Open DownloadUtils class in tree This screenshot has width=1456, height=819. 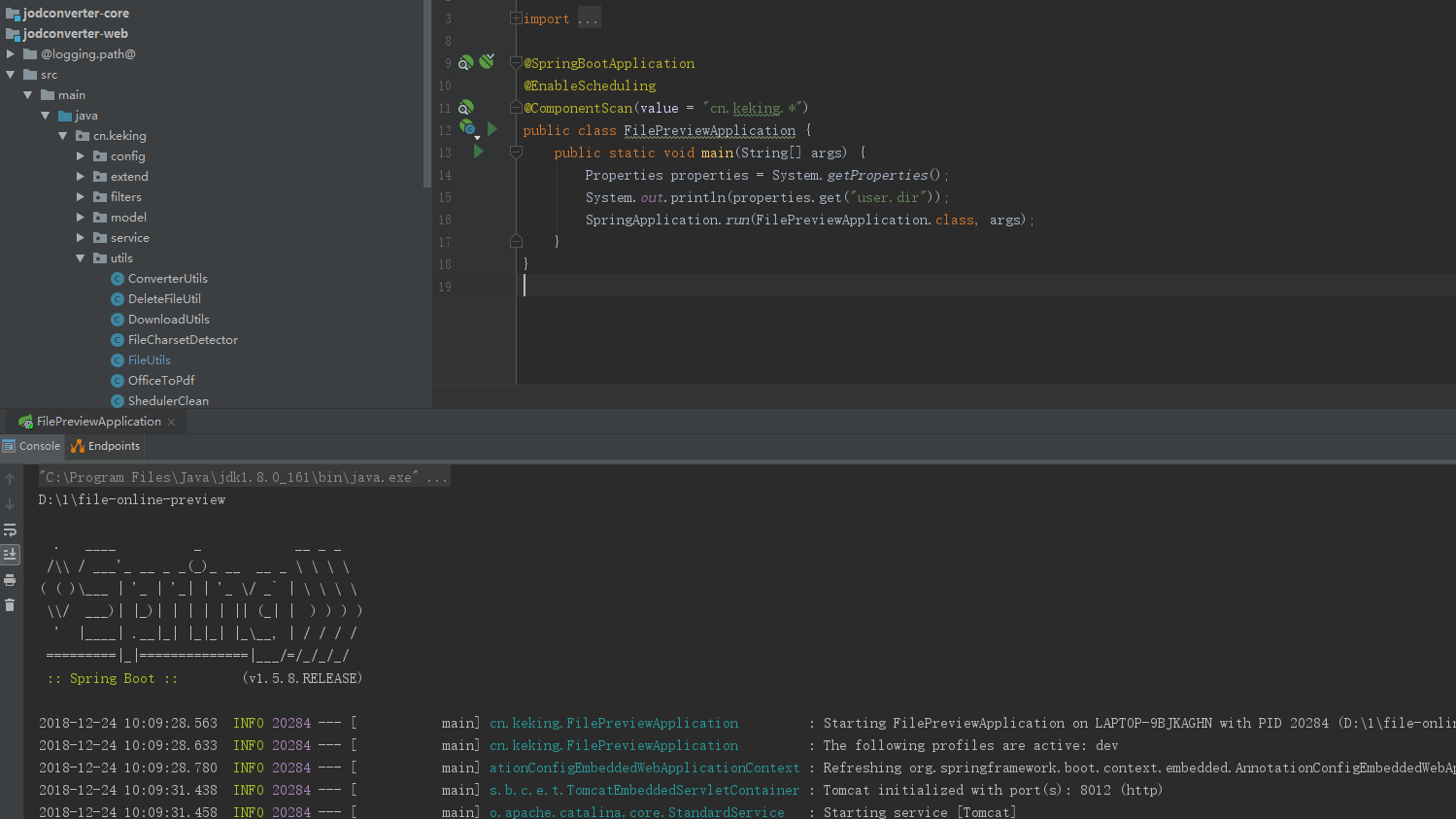[x=168, y=320]
